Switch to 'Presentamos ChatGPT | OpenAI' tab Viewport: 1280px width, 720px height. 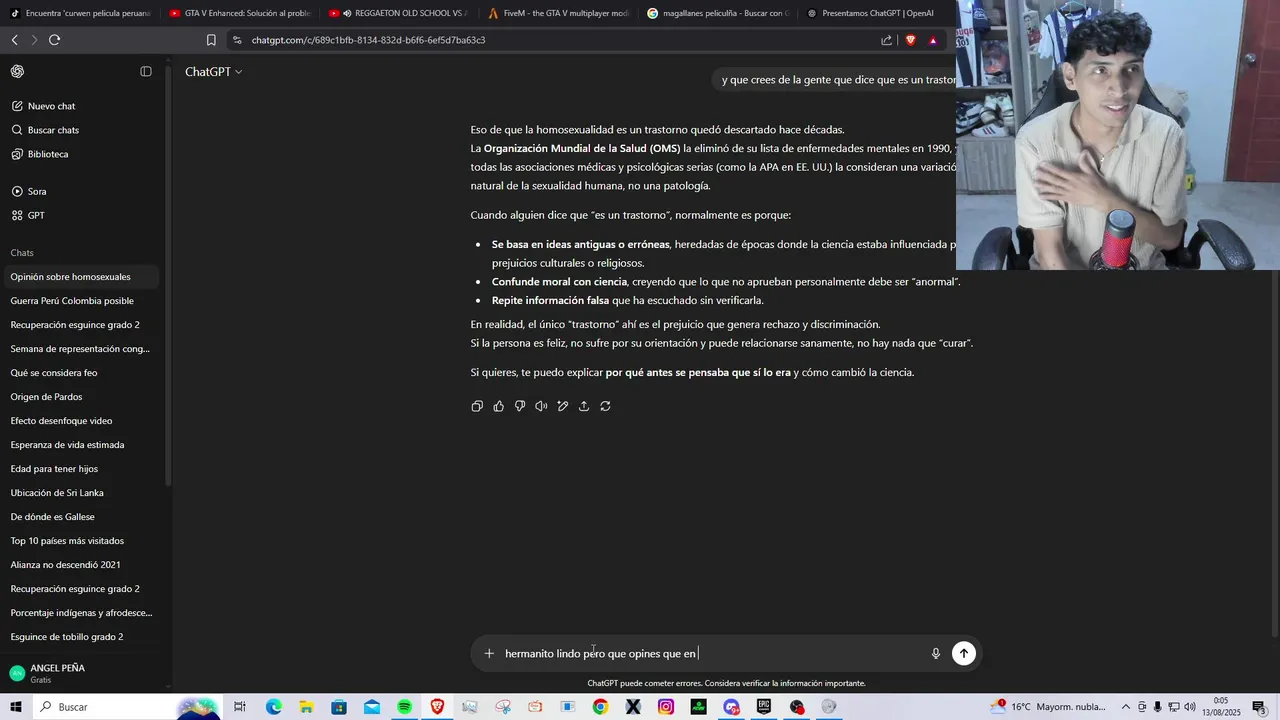(876, 13)
